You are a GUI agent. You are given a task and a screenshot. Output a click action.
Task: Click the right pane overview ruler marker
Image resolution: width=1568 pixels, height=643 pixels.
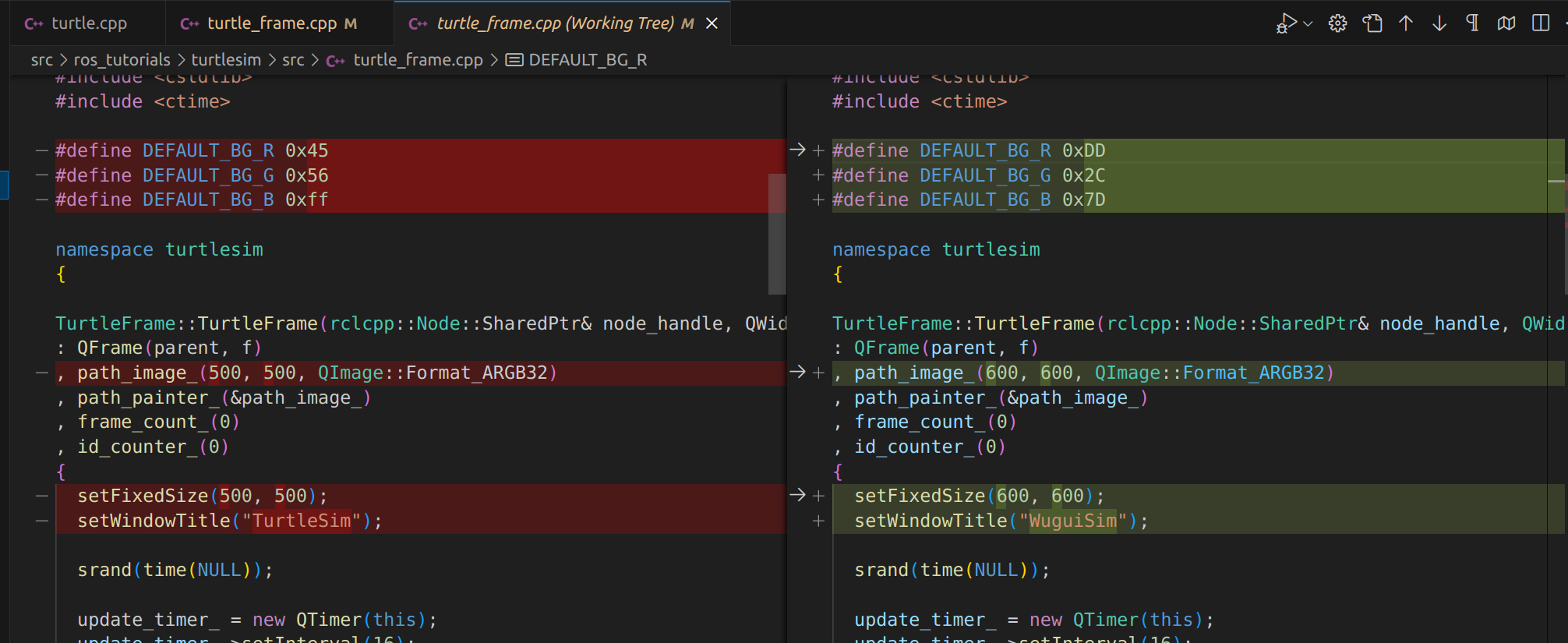point(1556,181)
